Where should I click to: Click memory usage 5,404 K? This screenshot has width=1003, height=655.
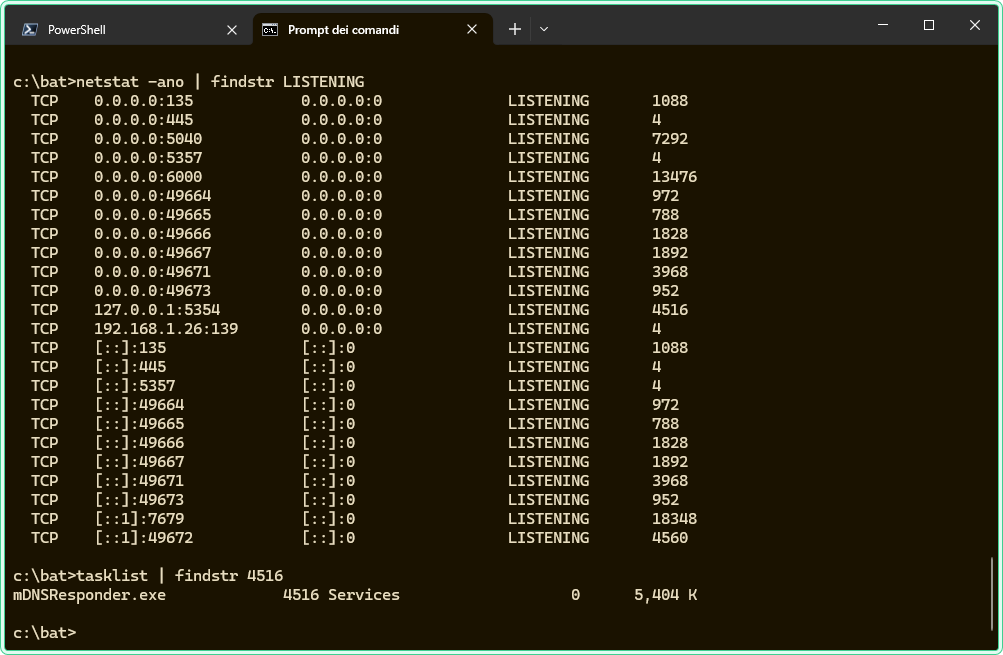pos(665,595)
